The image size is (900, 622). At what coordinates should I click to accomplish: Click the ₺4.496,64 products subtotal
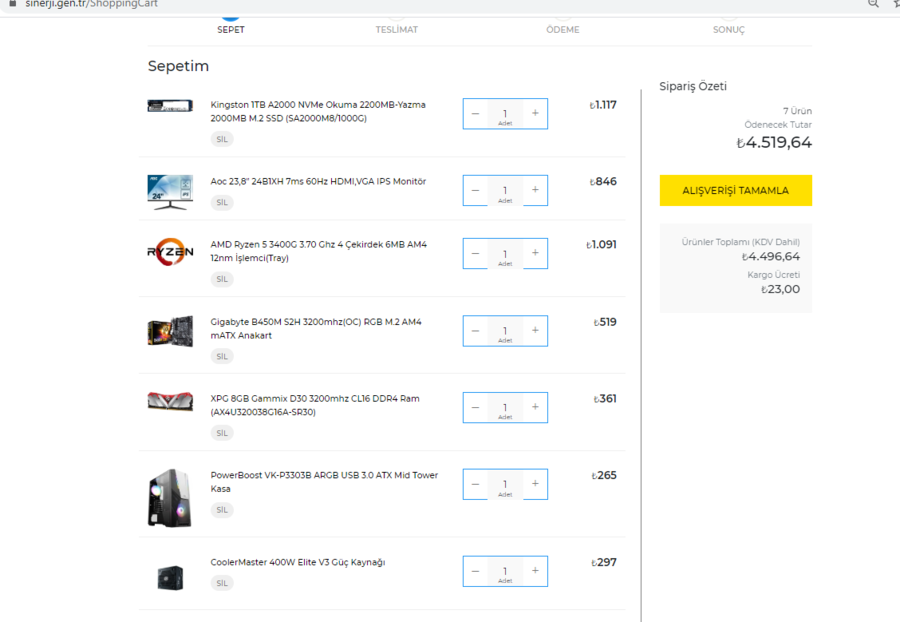pos(770,256)
